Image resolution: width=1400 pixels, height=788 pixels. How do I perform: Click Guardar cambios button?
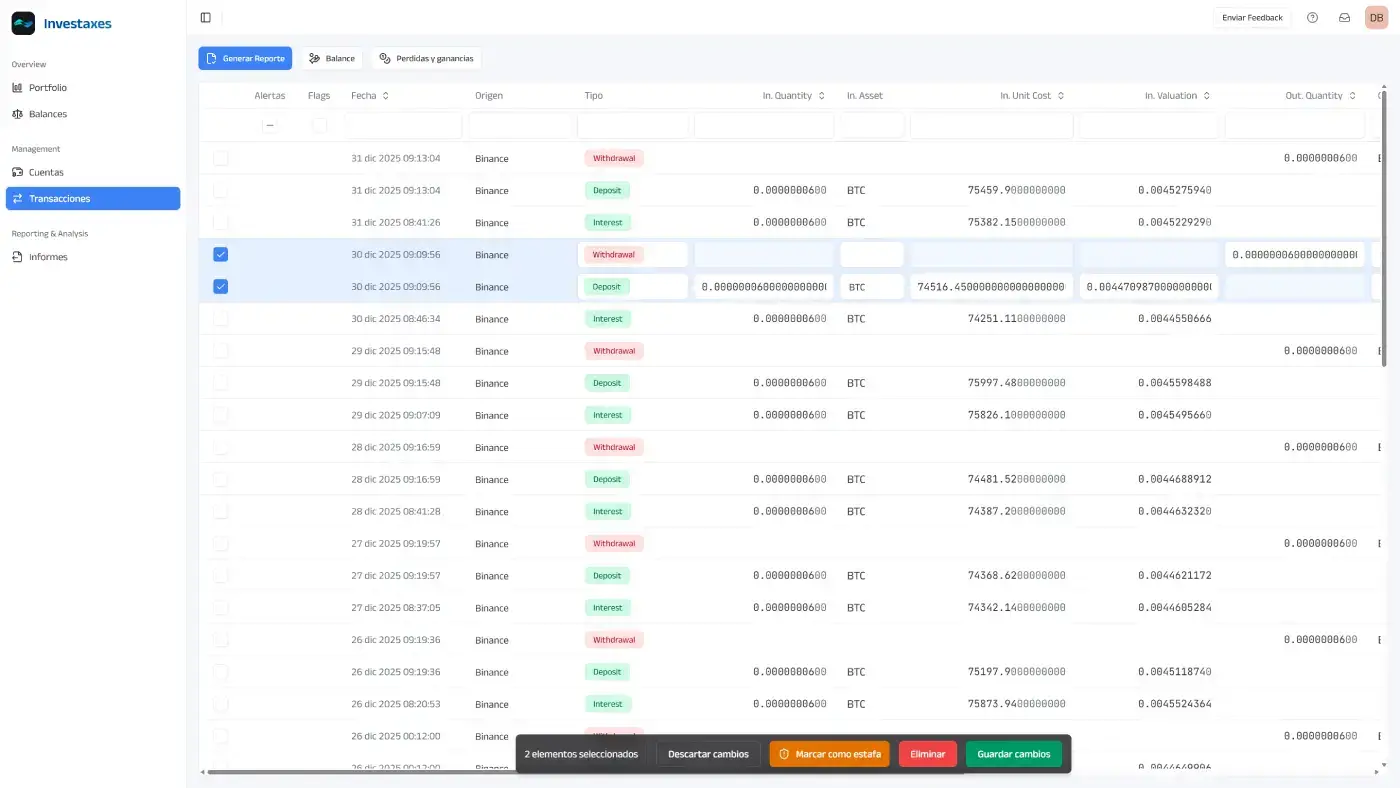click(1014, 754)
